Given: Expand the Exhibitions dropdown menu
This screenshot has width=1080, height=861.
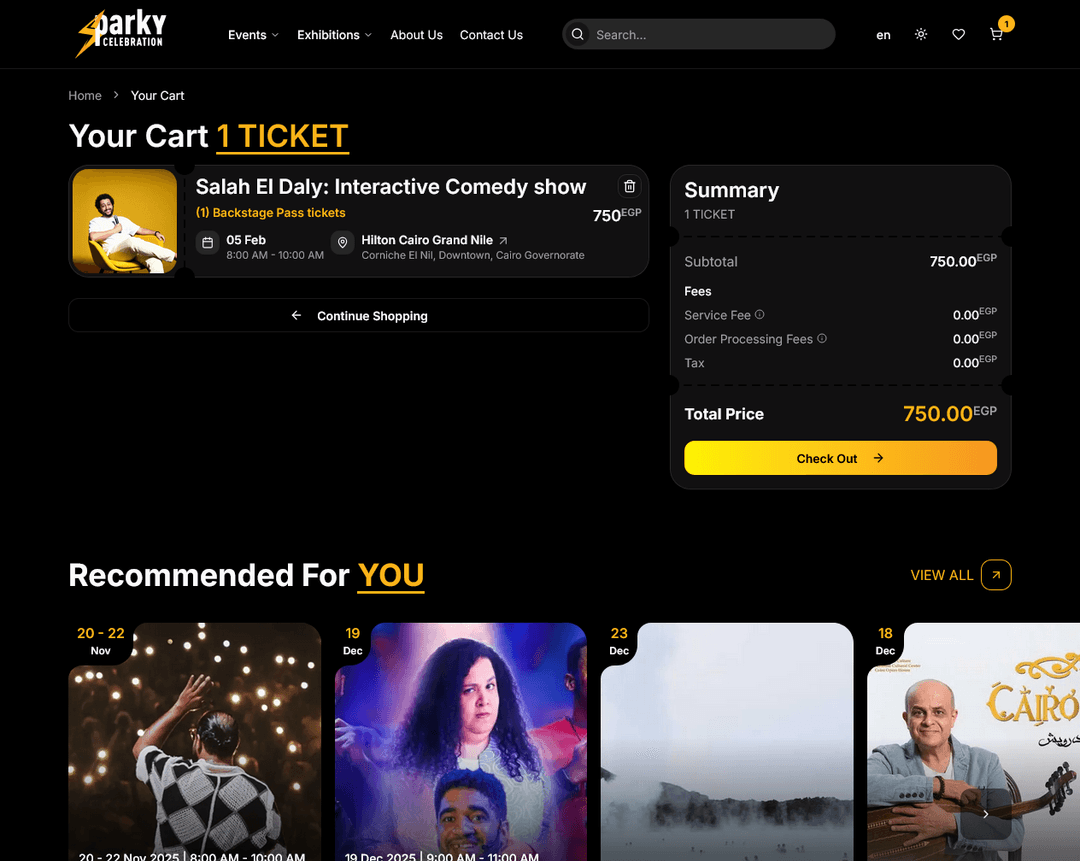Looking at the screenshot, I should [334, 34].
